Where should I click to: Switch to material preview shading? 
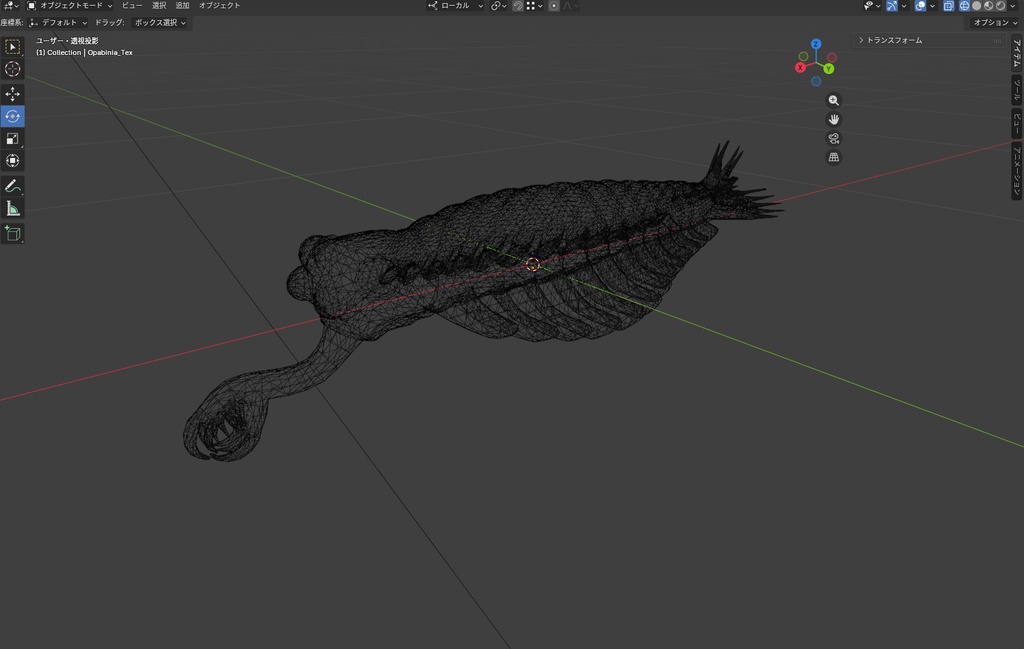tap(989, 6)
